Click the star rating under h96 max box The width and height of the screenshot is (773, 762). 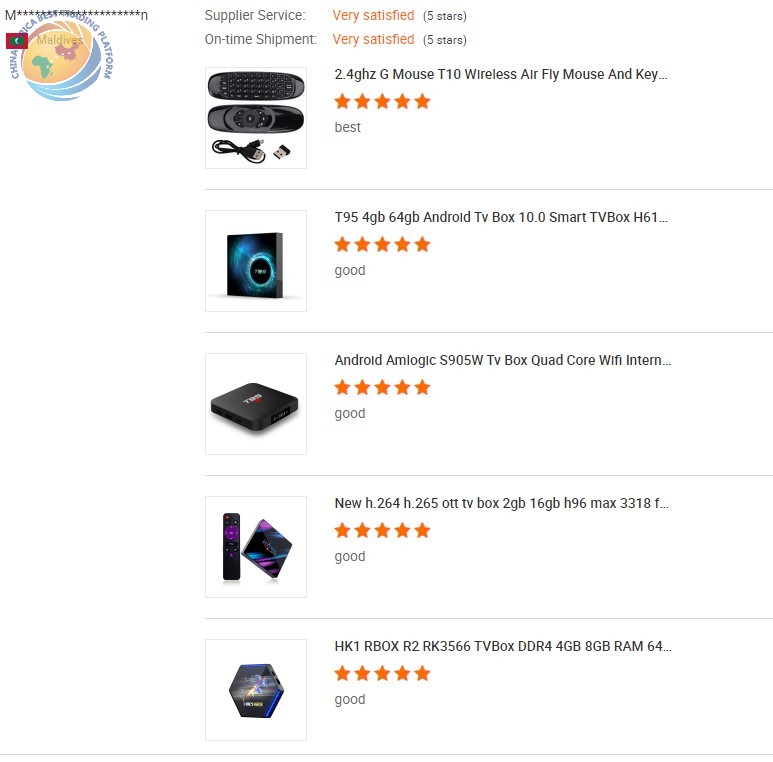pyautogui.click(x=382, y=530)
